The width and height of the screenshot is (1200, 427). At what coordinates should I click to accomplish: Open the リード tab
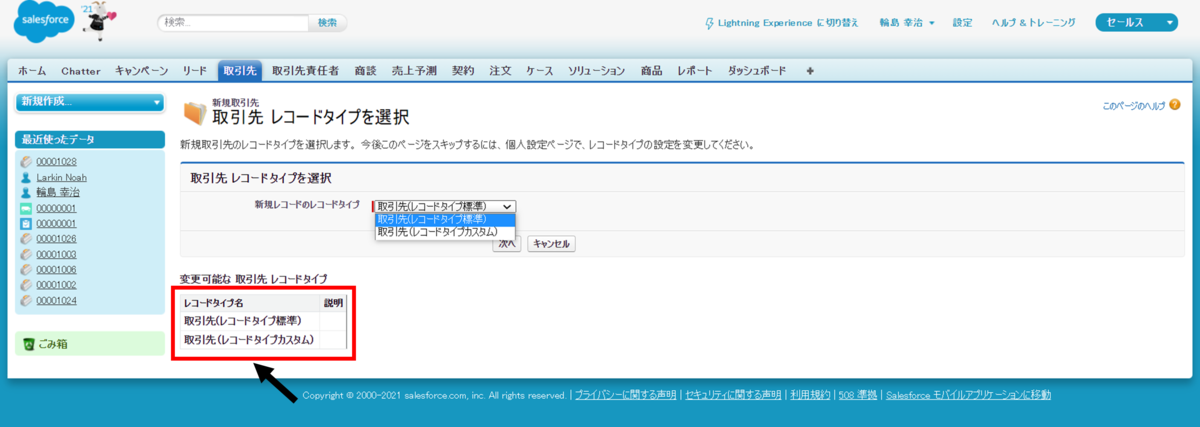195,71
